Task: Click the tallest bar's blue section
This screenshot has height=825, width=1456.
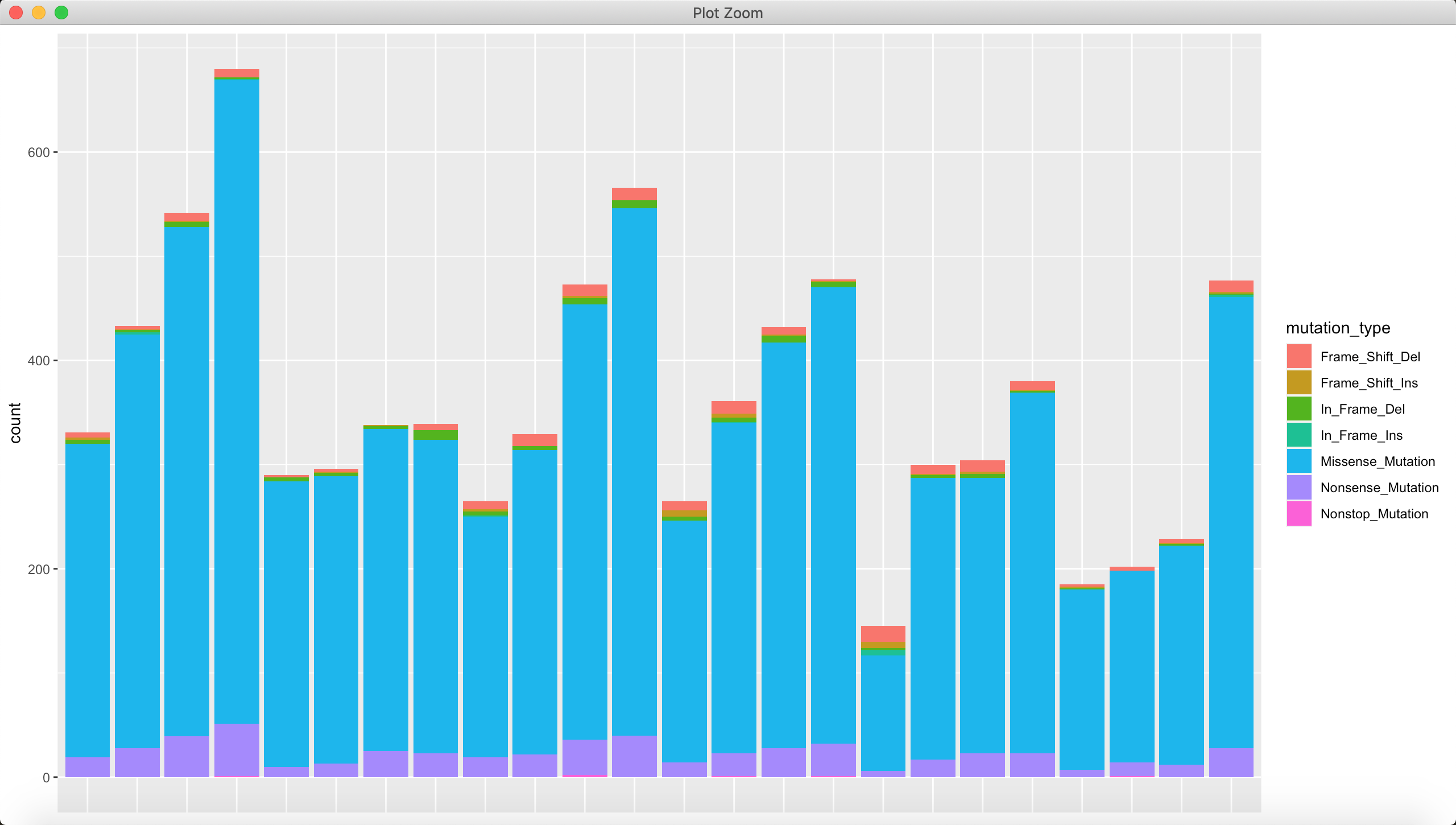Action: (x=237, y=398)
